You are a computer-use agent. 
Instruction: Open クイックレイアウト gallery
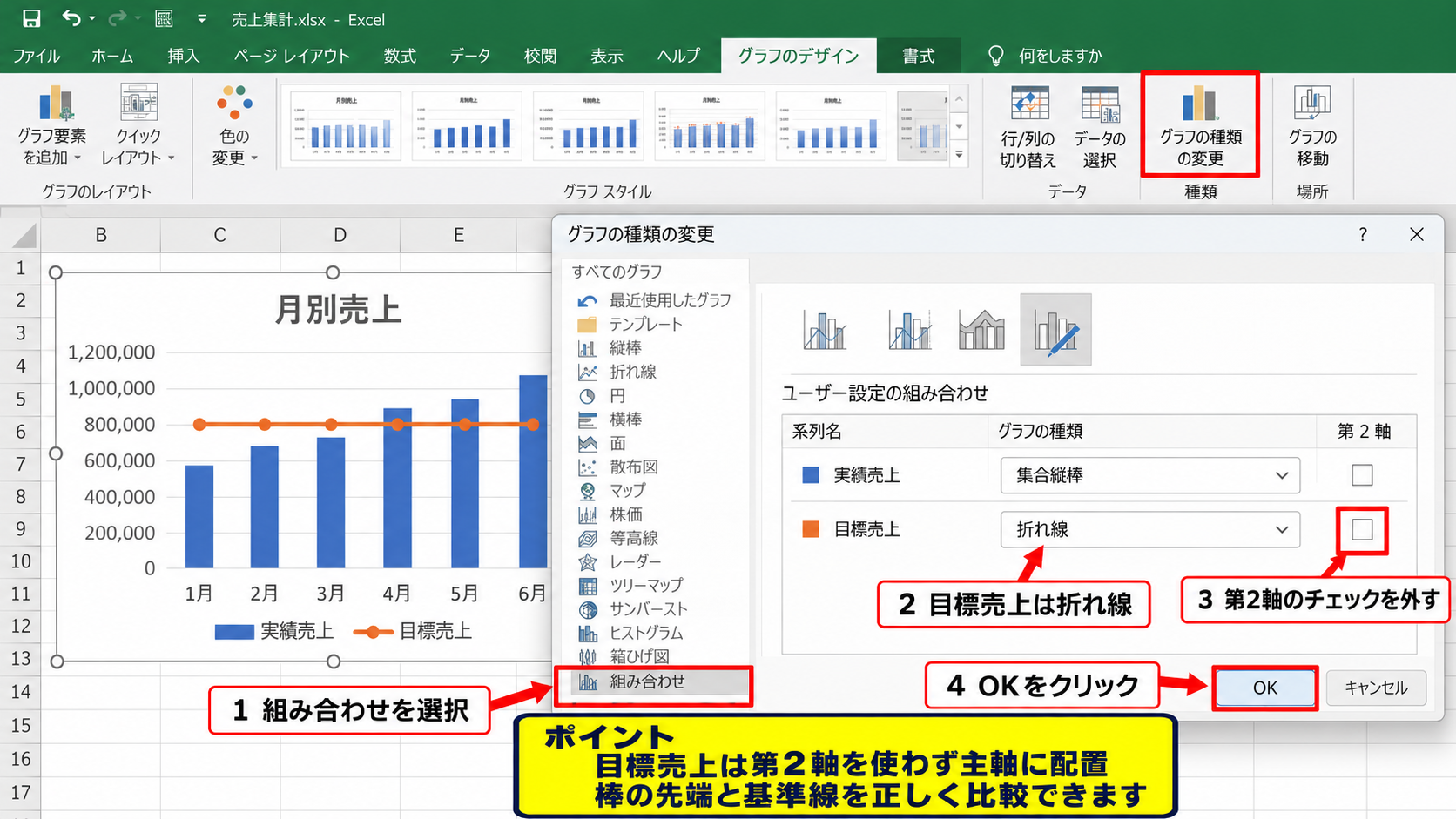(138, 125)
